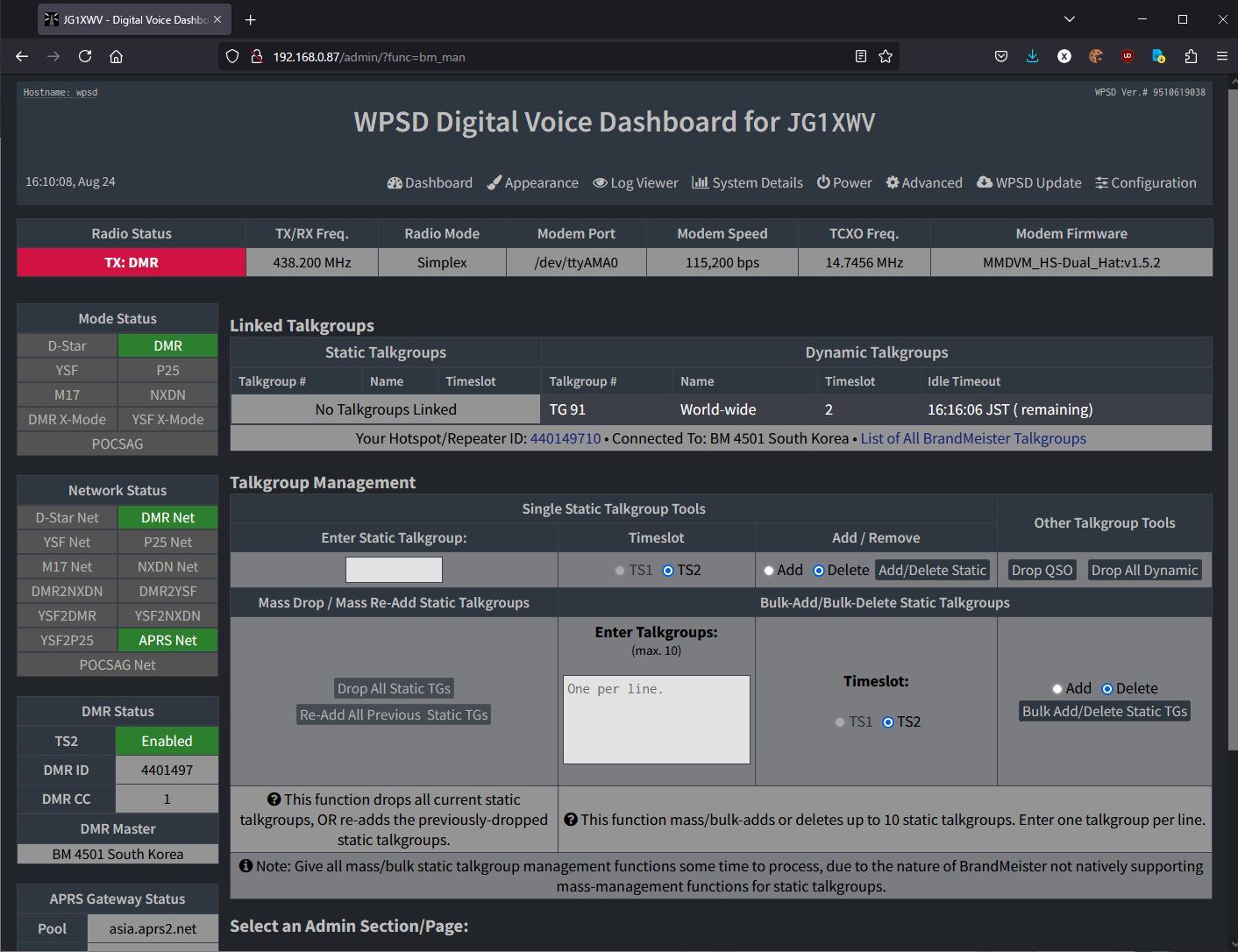Click the DMR ID value 4401497

click(167, 770)
